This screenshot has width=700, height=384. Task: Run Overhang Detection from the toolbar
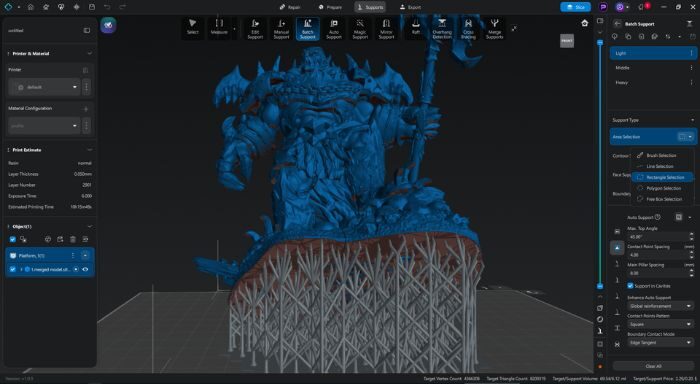point(442,29)
